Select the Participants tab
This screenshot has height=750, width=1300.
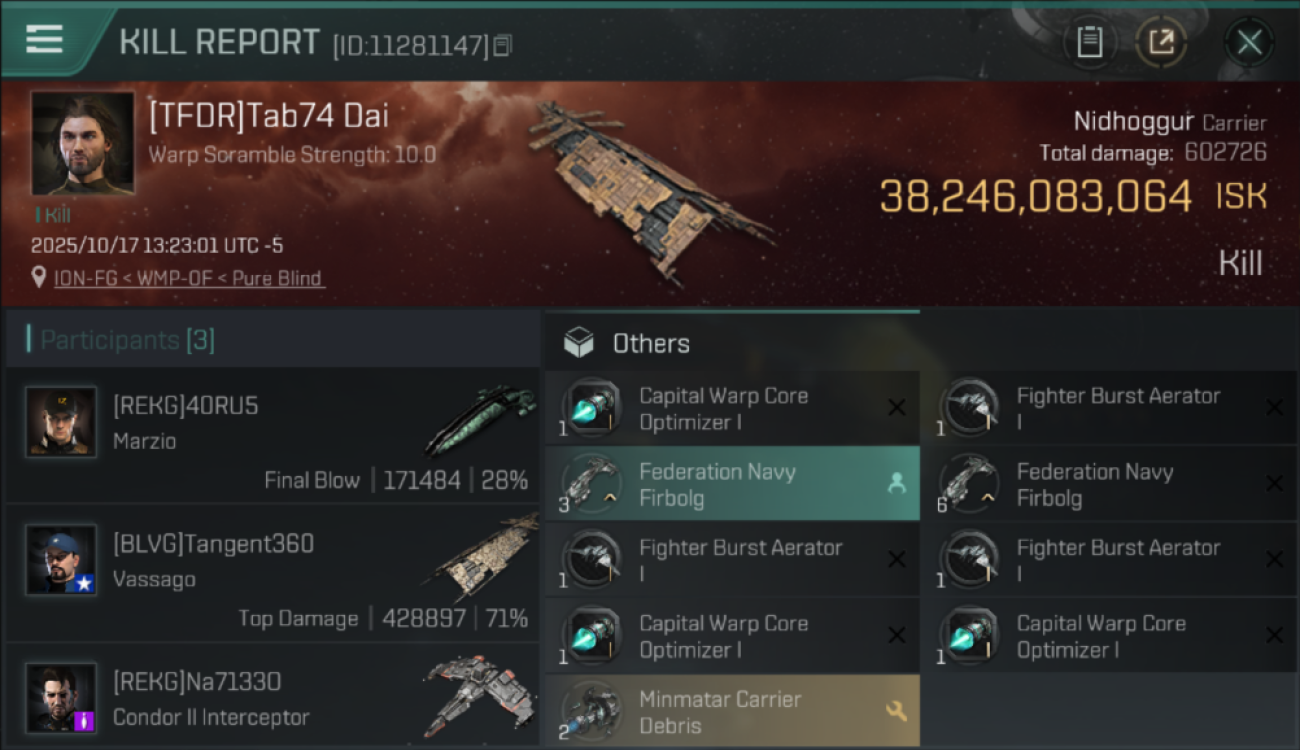127,340
